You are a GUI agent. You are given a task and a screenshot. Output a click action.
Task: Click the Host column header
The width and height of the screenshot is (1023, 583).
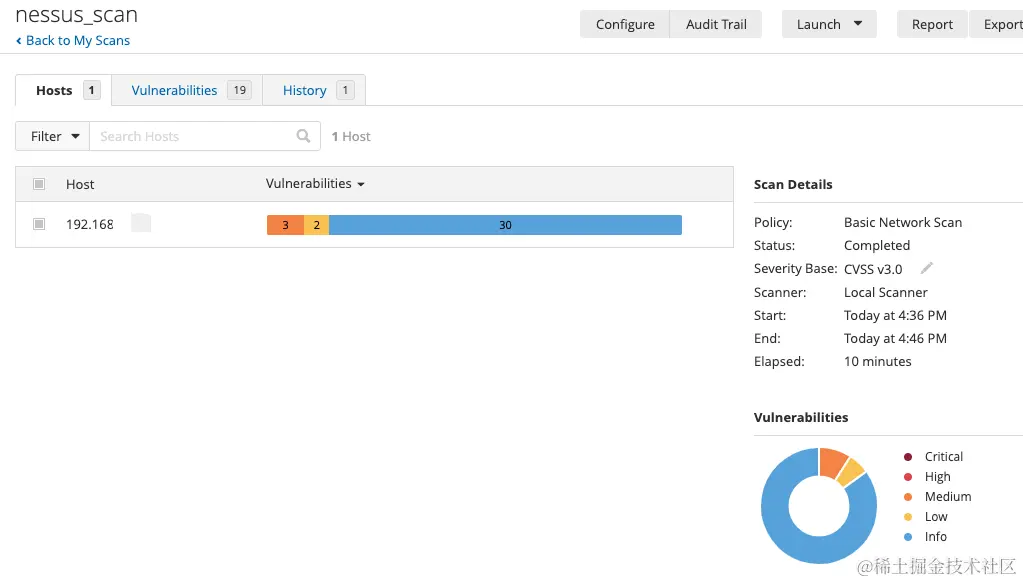(80, 185)
